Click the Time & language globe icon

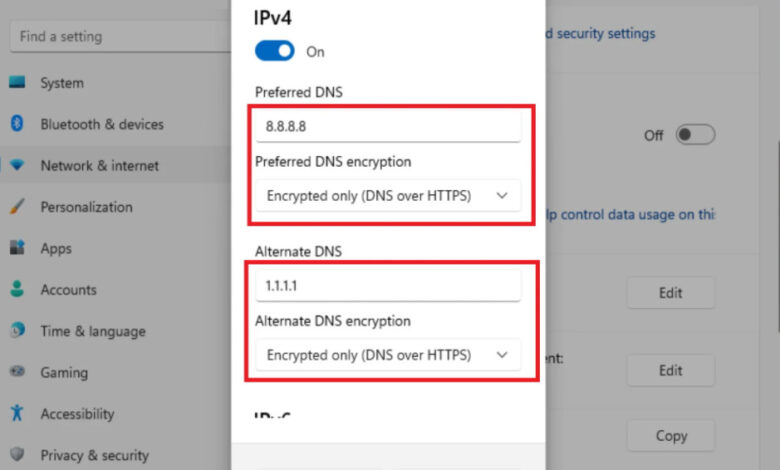coord(17,331)
